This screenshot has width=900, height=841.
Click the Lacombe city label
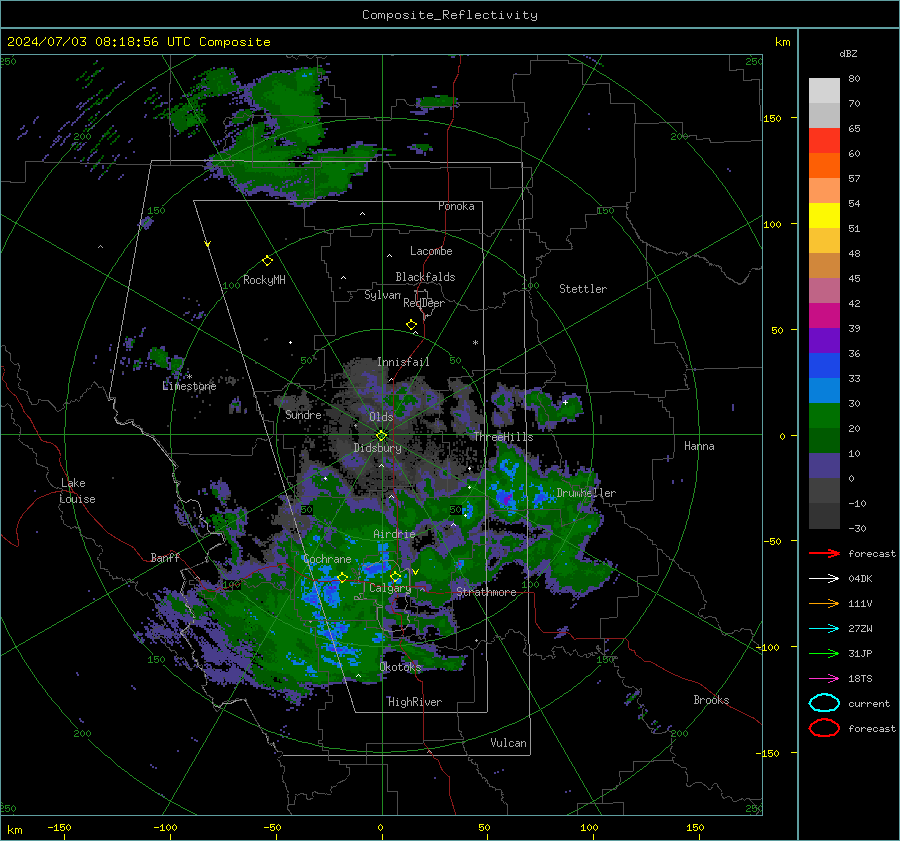(x=431, y=251)
